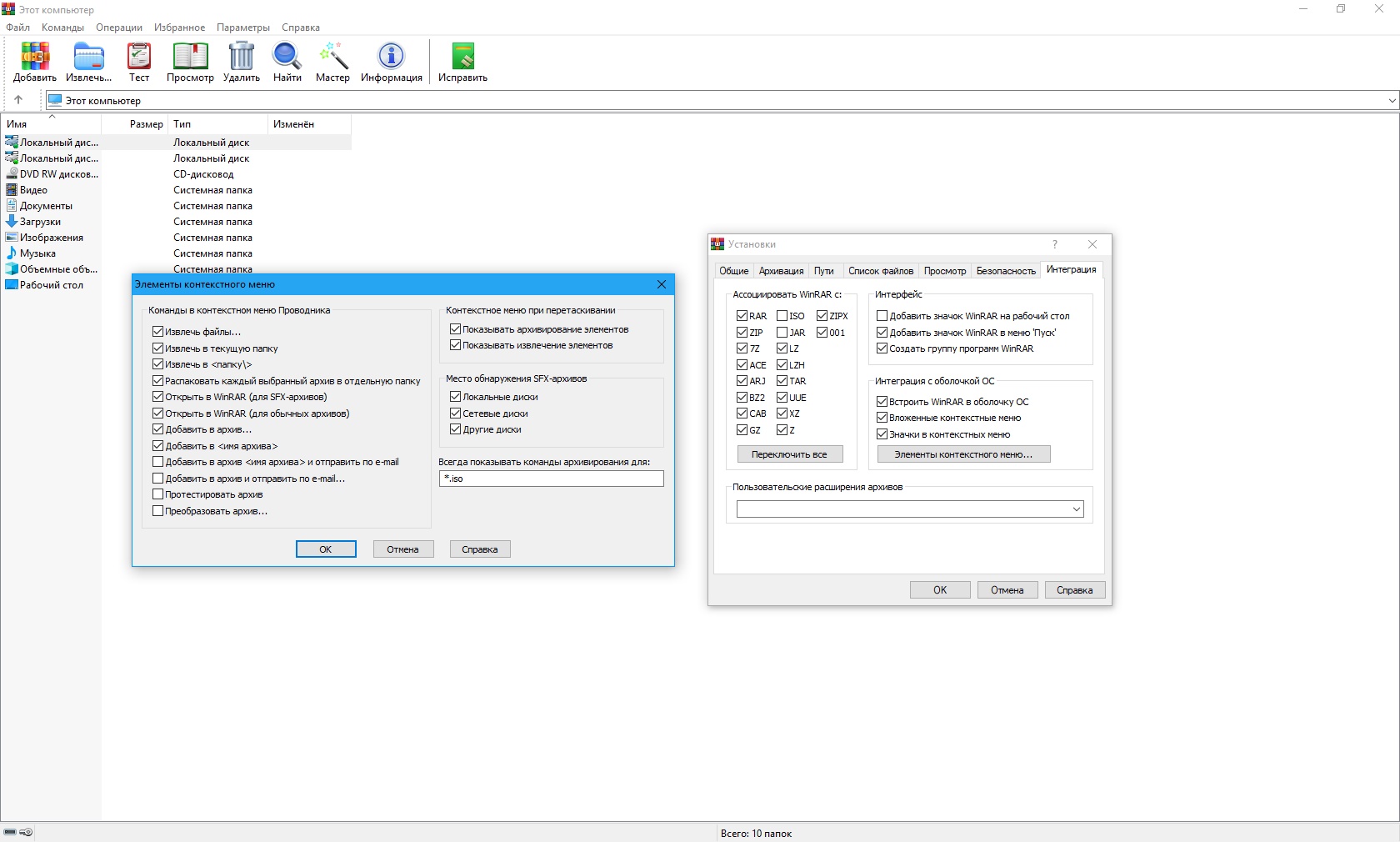This screenshot has height=842, width=1400.
Task: Click the Переключить все button
Action: (789, 454)
